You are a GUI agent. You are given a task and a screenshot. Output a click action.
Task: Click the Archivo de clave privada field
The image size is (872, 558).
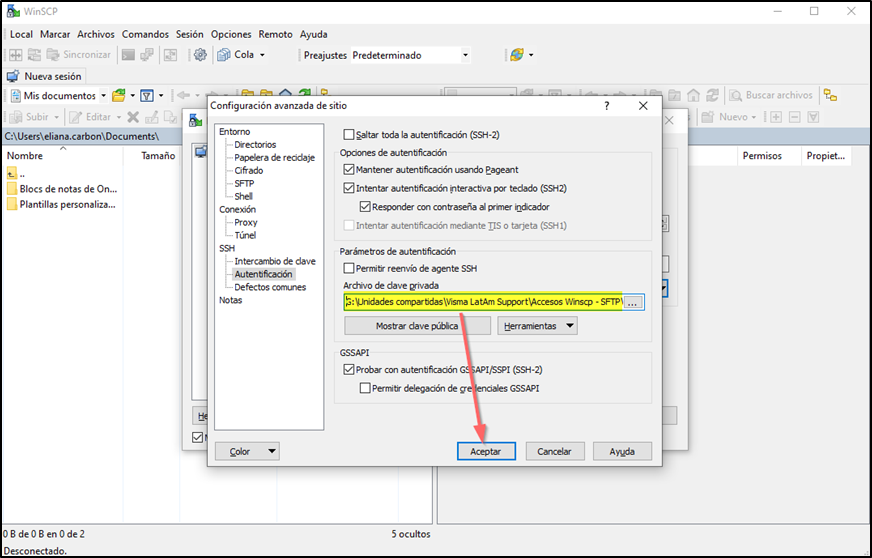pyautogui.click(x=483, y=302)
